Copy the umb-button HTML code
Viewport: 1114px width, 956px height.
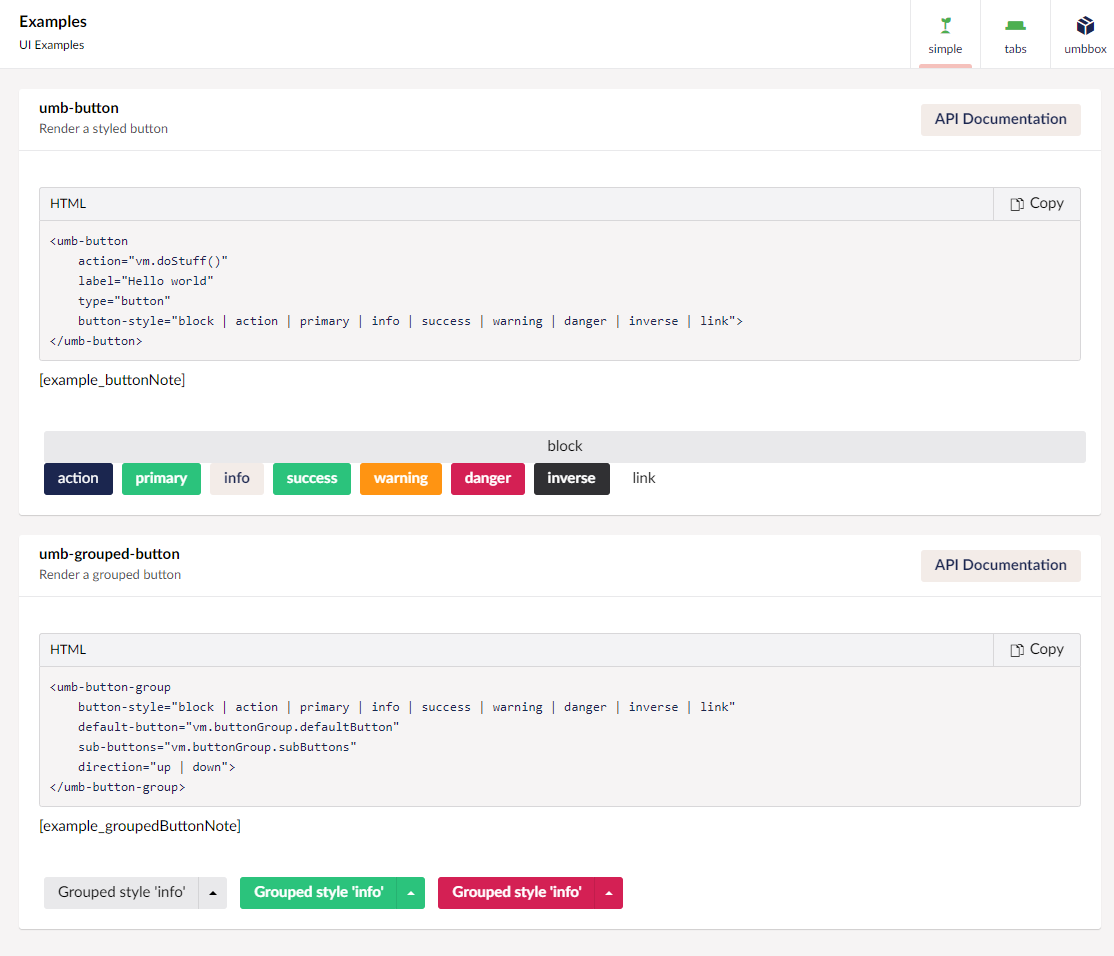click(x=1037, y=204)
